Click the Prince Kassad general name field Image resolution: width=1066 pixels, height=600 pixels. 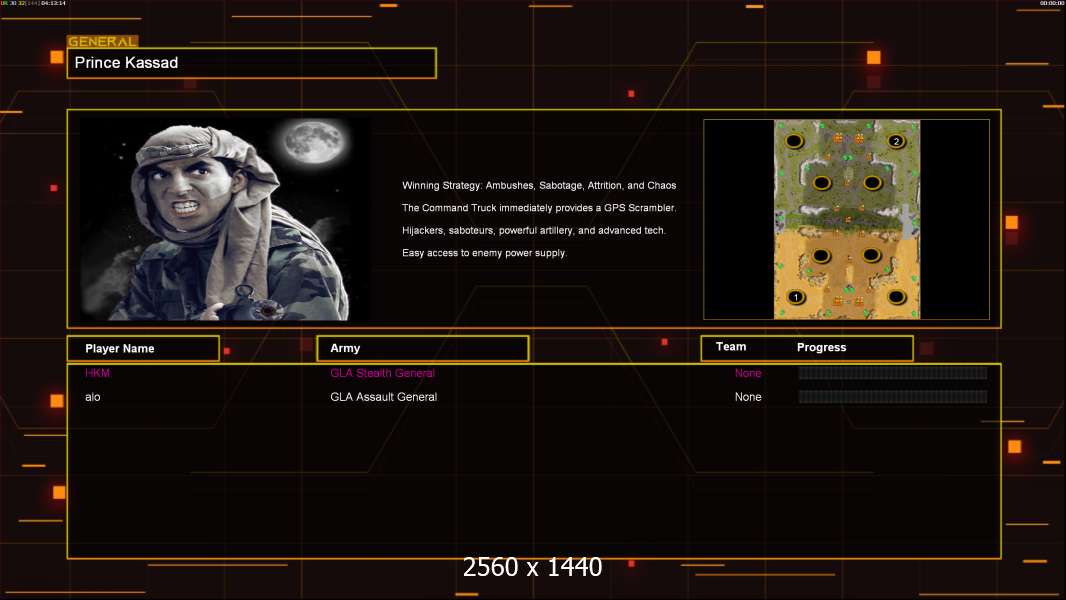coord(252,63)
